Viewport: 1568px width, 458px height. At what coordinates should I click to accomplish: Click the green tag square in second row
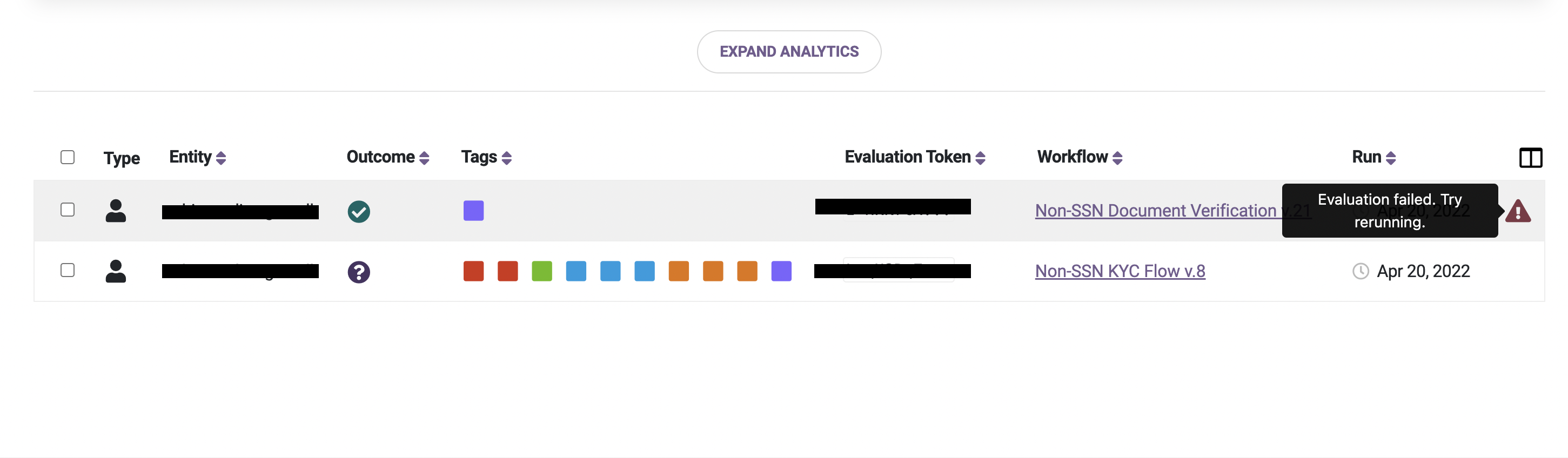[541, 271]
